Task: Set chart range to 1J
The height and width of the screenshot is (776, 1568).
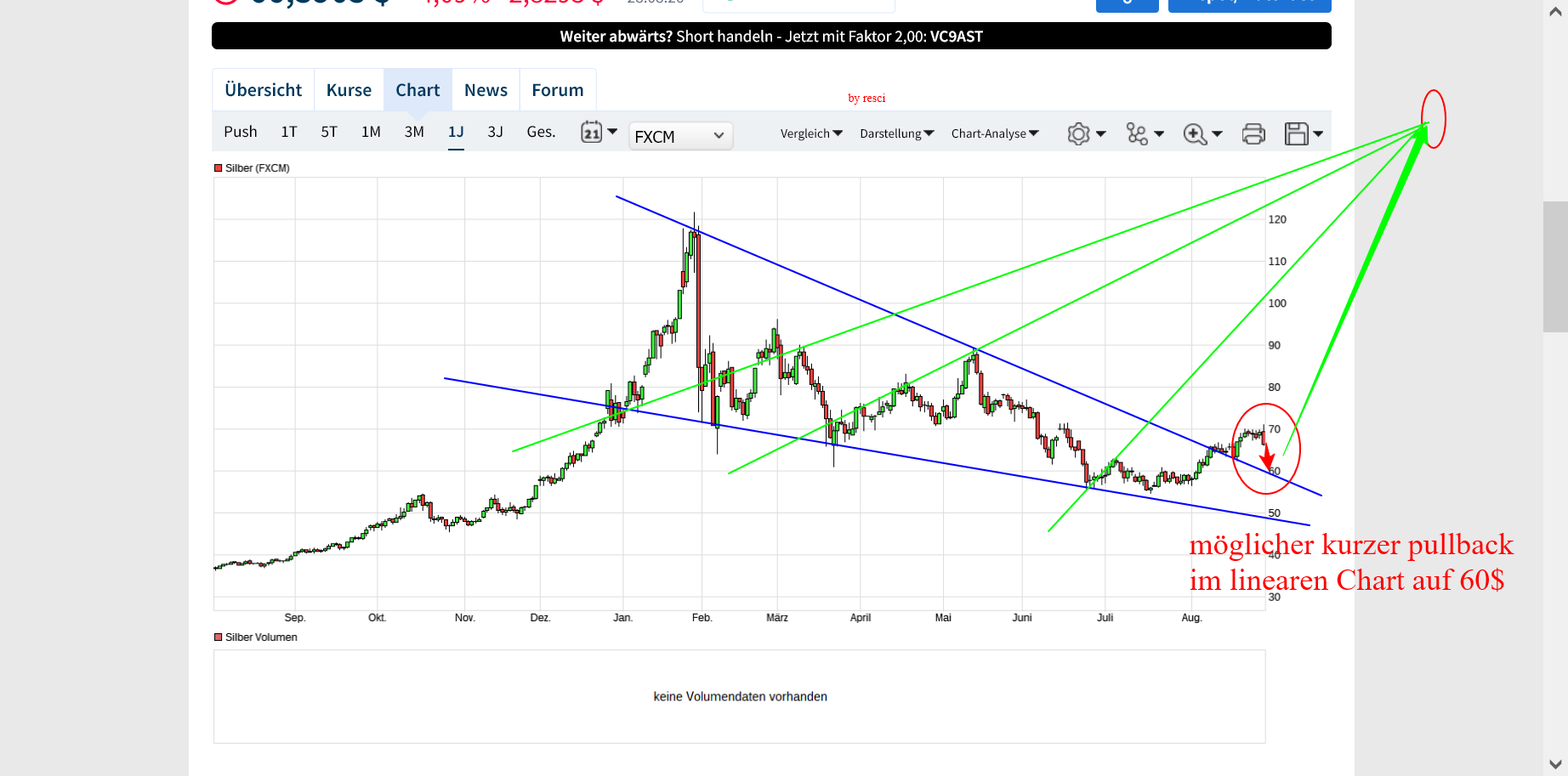Action: (x=456, y=132)
